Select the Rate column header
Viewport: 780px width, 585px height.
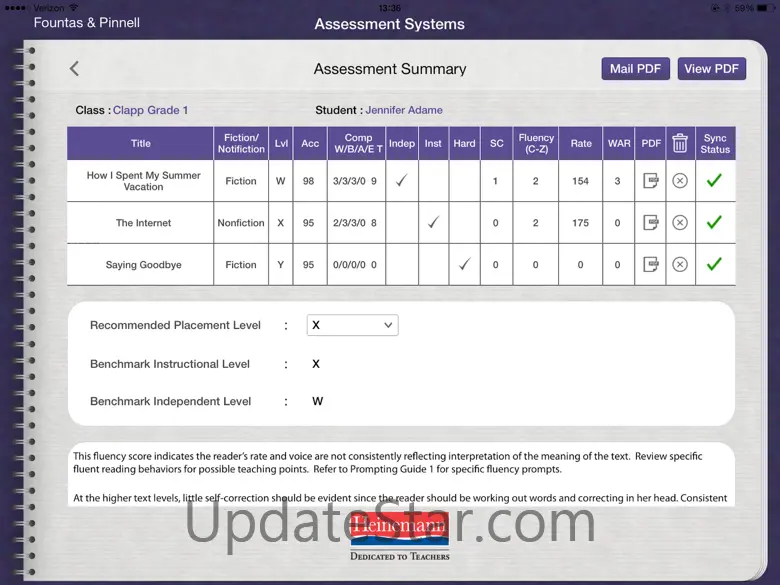click(x=581, y=143)
